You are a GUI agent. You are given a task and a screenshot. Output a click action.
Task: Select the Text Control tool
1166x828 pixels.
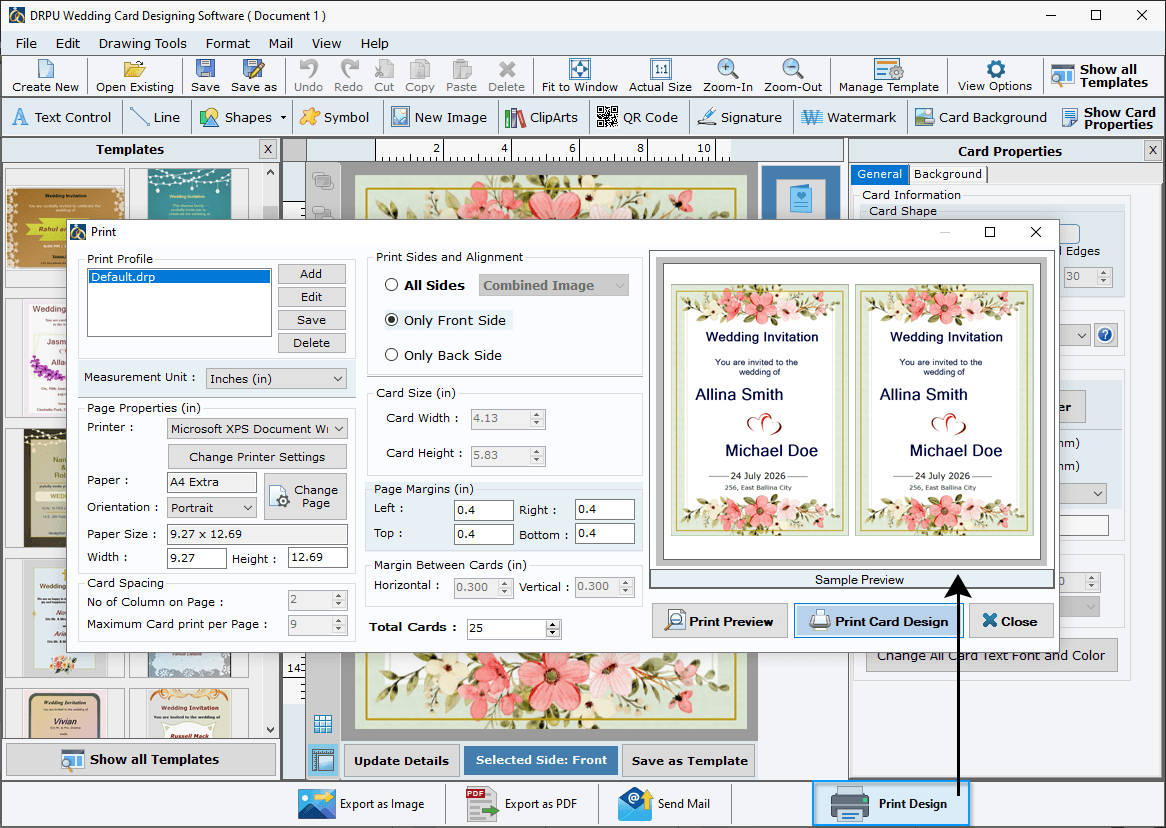[x=62, y=117]
